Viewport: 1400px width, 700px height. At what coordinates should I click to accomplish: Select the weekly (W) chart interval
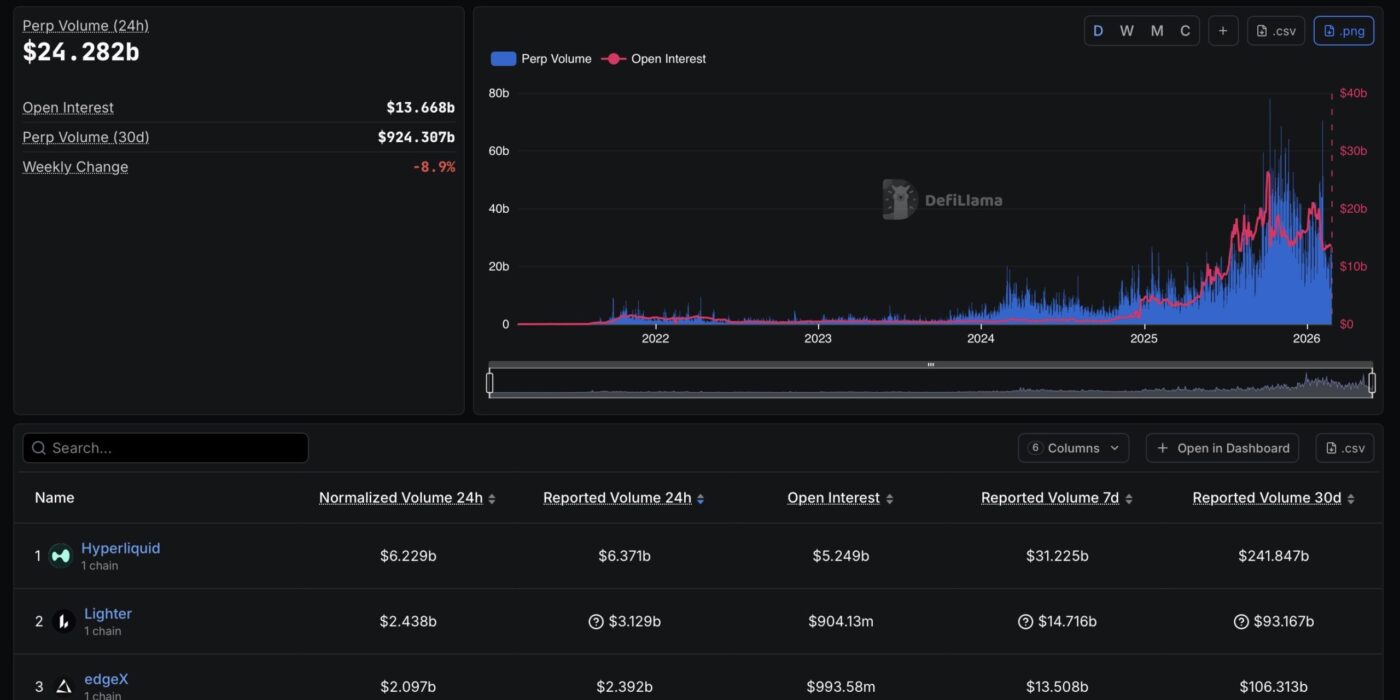pos(1127,31)
